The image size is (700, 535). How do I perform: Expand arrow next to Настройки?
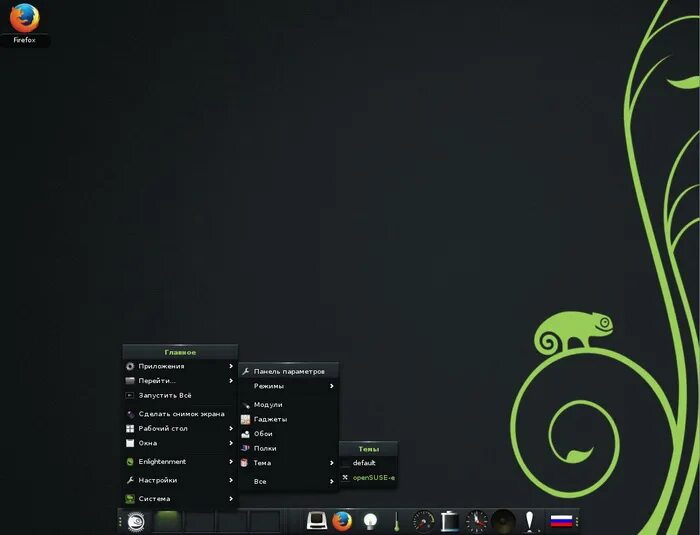tap(231, 481)
